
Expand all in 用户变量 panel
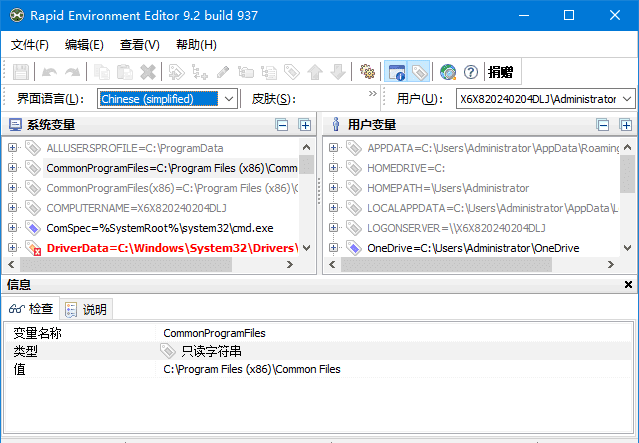[x=626, y=125]
